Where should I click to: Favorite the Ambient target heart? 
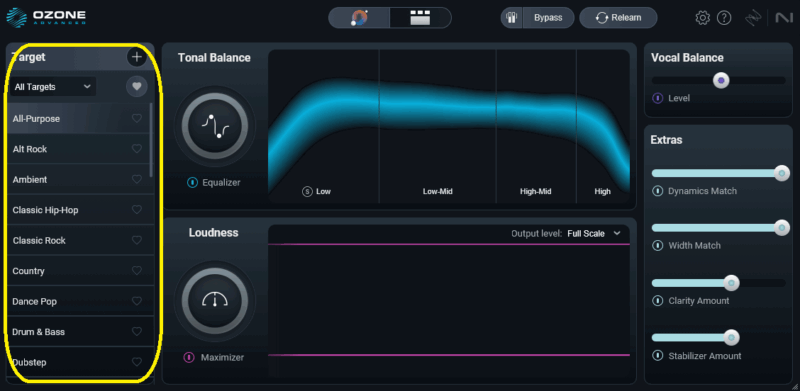pos(137,180)
